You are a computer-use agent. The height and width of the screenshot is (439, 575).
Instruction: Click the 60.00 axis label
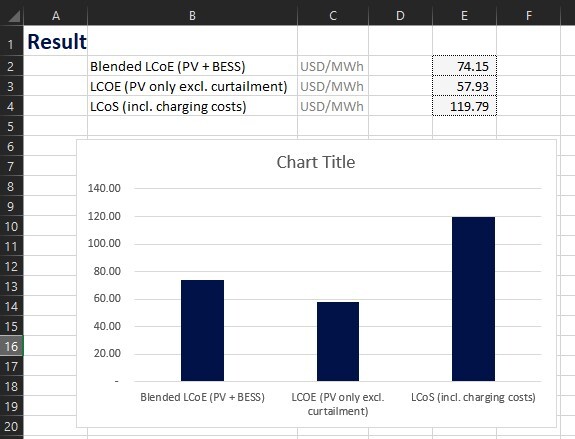(107, 298)
